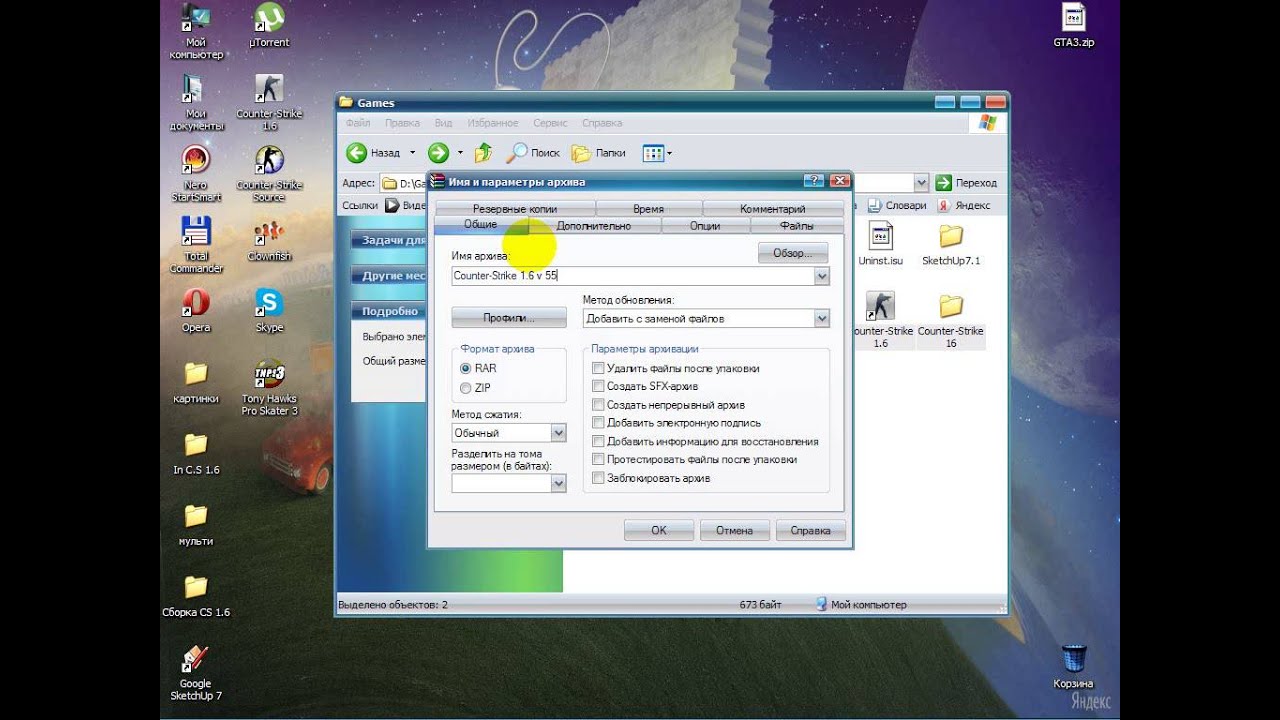Image resolution: width=1280 pixels, height=720 pixels.
Task: Open the Мой компьютер desktop icon
Action: click(196, 30)
